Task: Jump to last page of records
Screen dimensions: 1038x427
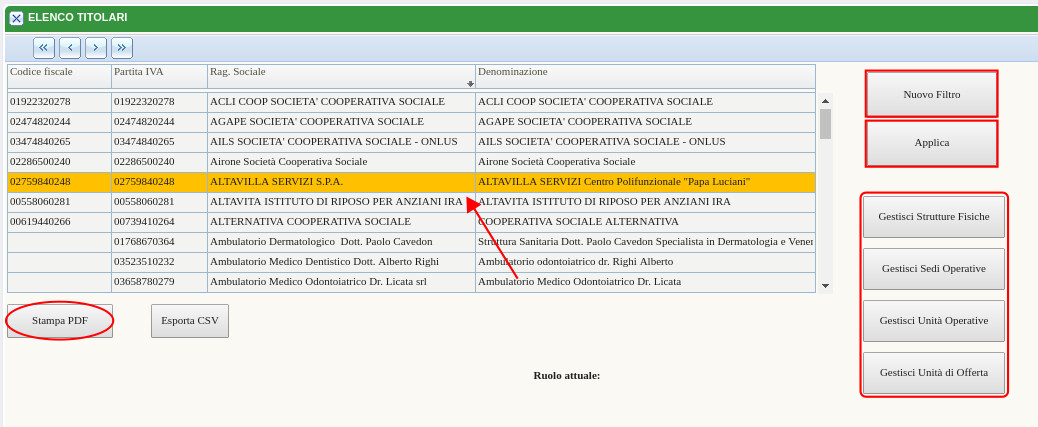Action: [x=122, y=48]
